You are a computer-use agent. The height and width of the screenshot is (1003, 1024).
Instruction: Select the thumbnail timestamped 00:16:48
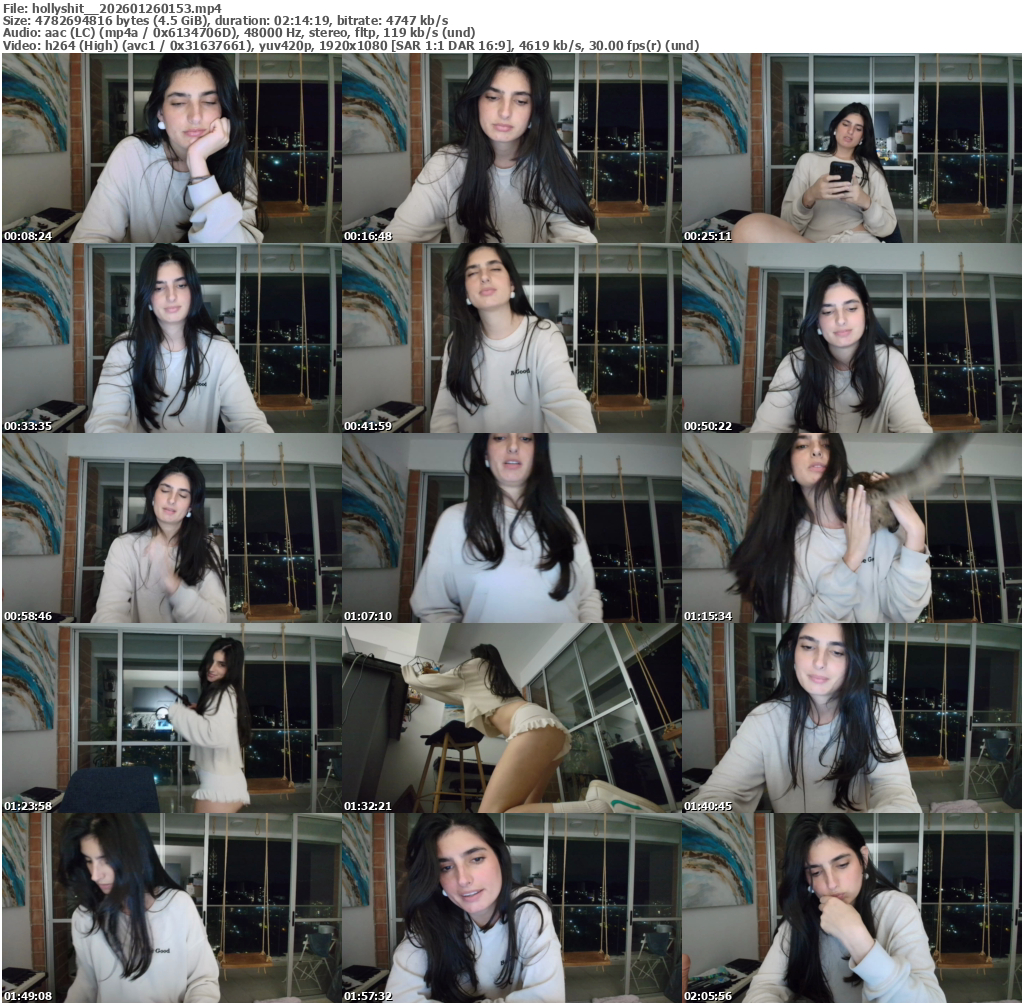511,148
